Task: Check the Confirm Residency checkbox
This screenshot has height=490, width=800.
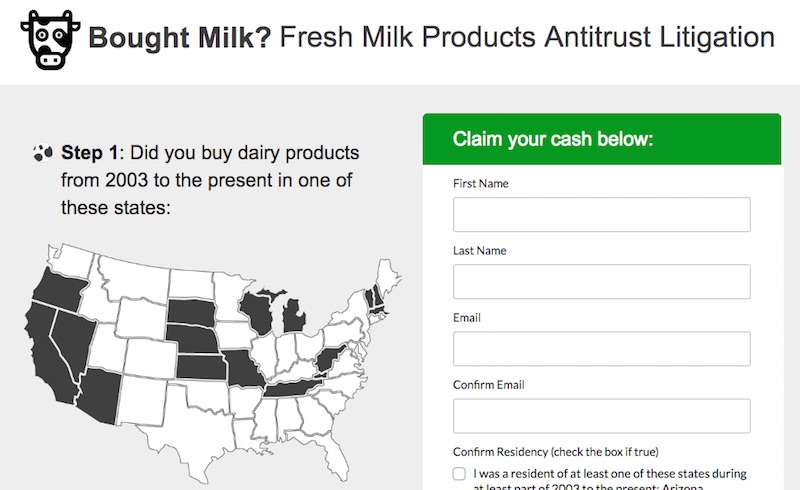Action: 459,474
